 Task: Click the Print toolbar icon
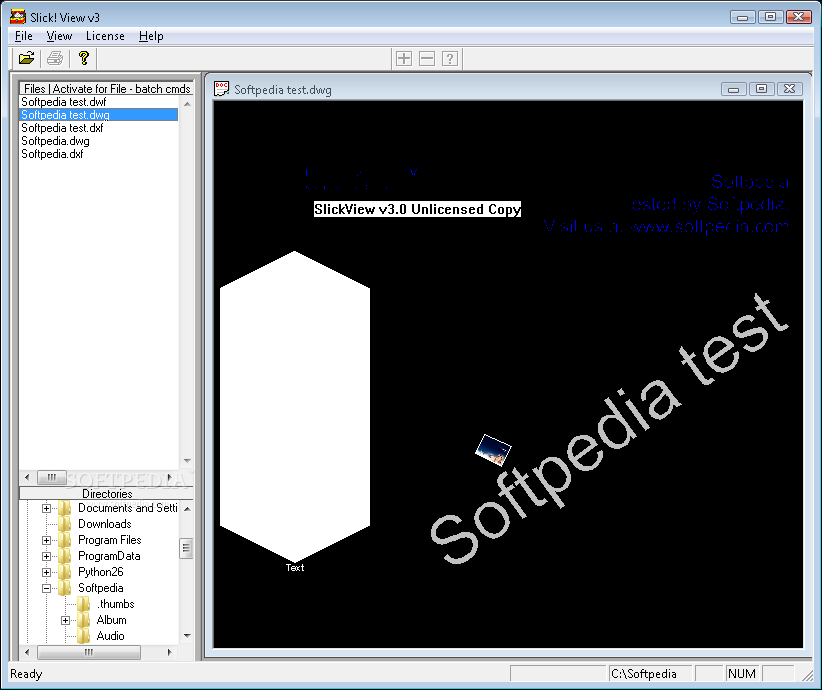(x=55, y=58)
